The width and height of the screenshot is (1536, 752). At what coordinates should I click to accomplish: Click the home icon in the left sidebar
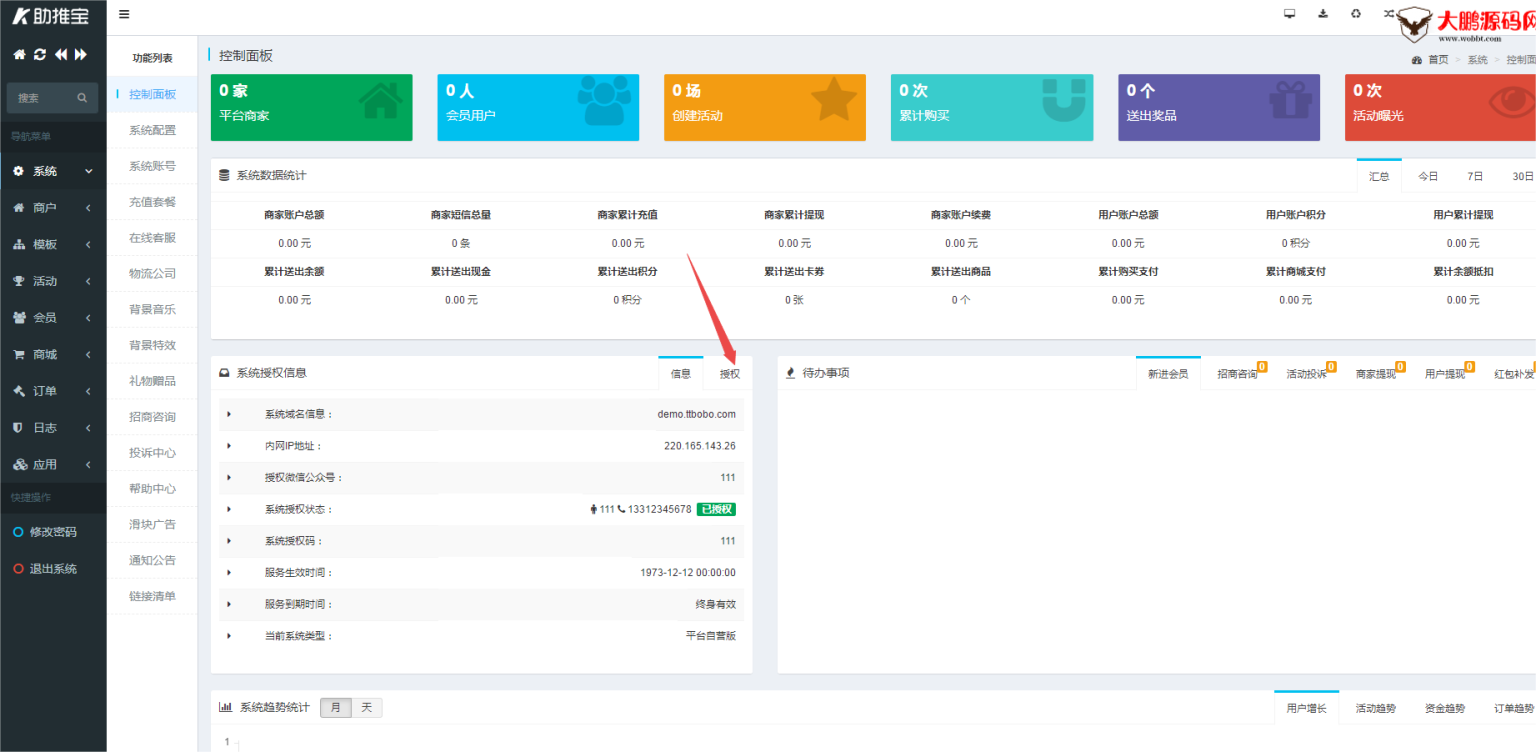[x=18, y=55]
